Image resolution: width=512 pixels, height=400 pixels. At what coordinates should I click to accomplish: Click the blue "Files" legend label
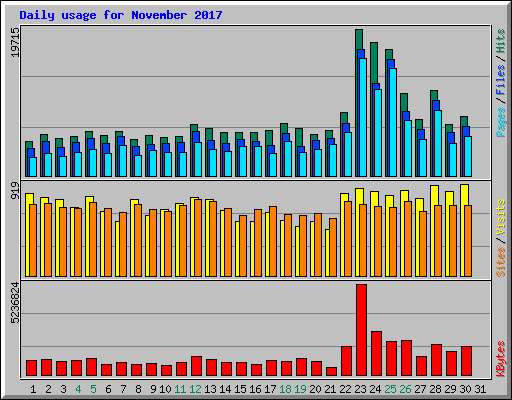click(501, 79)
